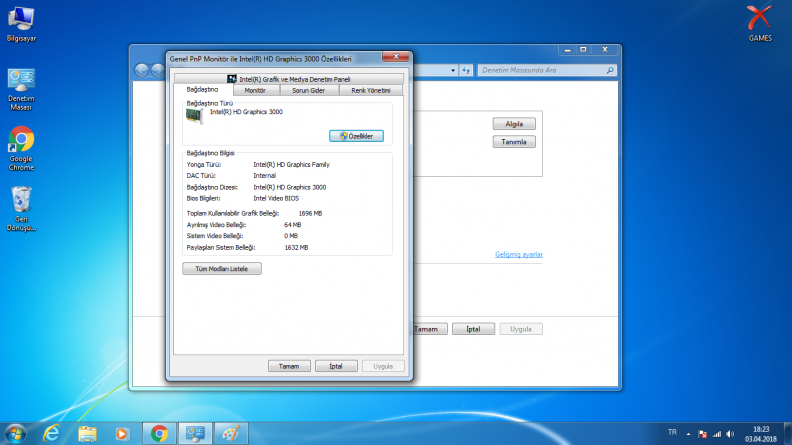Click the Tüm Modları Listele button
The height and width of the screenshot is (445, 792).
222,269
